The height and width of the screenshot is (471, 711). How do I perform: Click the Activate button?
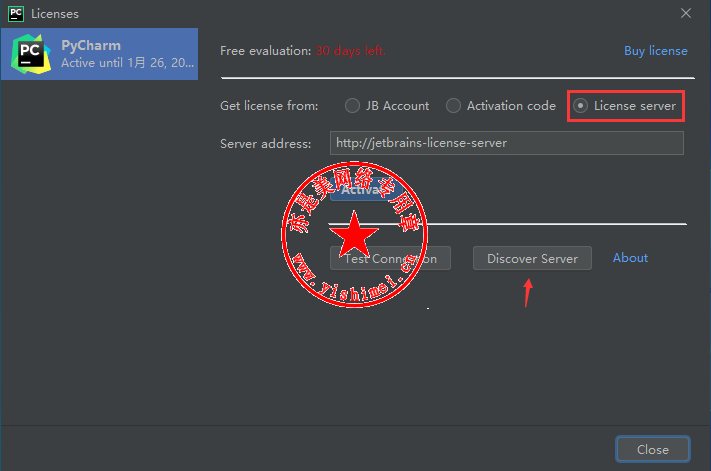(366, 189)
